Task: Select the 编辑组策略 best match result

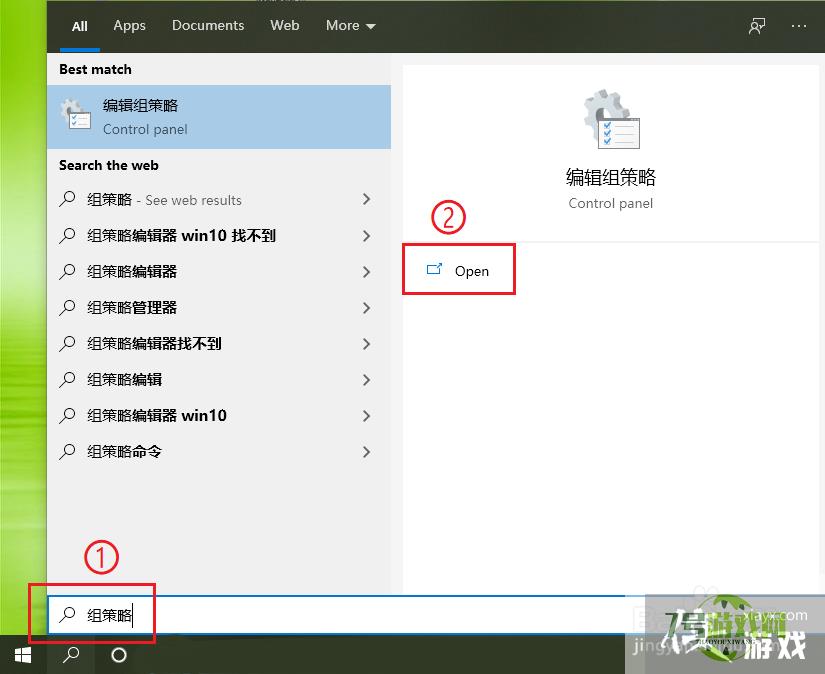Action: pyautogui.click(x=219, y=117)
